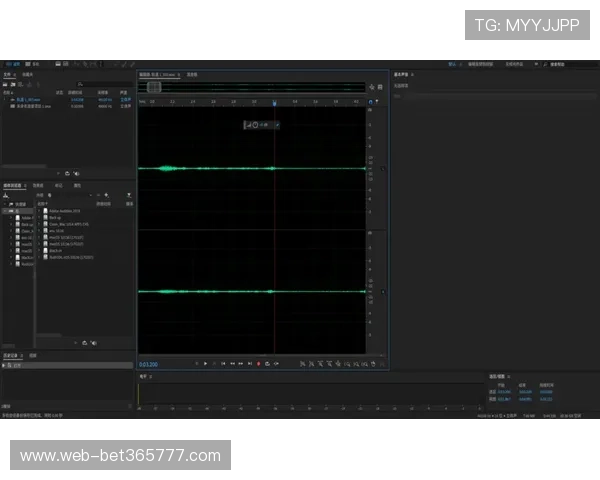The height and width of the screenshot is (480, 600).
Task: Click the red Record button
Action: [257, 364]
